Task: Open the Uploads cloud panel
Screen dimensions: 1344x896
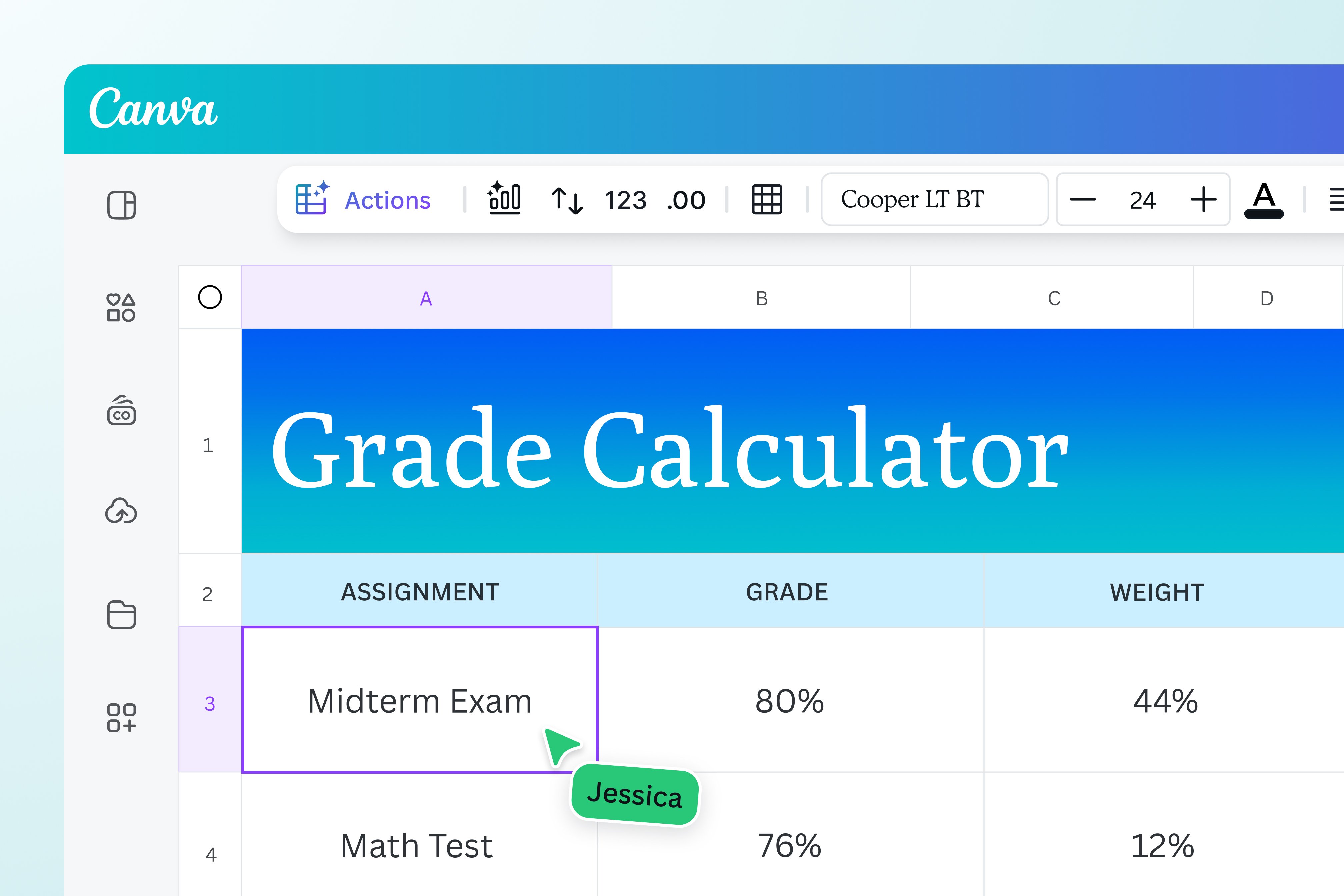Action: (x=121, y=511)
